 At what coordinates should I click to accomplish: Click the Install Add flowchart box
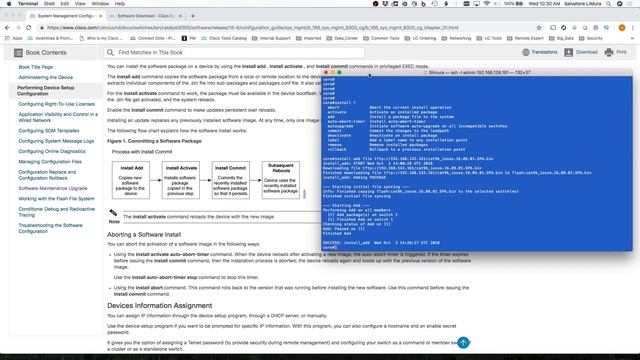[131, 180]
